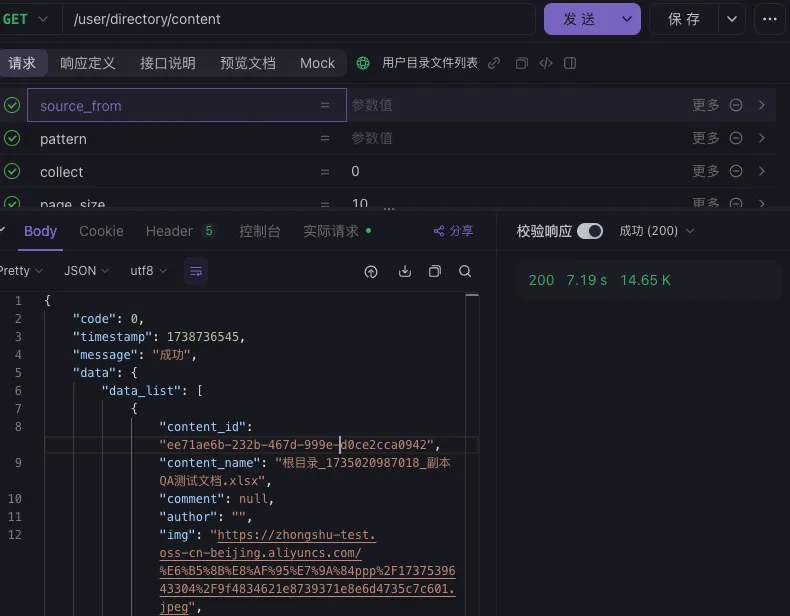
Task: Select the 实际请求 tab
Action: [x=336, y=231]
